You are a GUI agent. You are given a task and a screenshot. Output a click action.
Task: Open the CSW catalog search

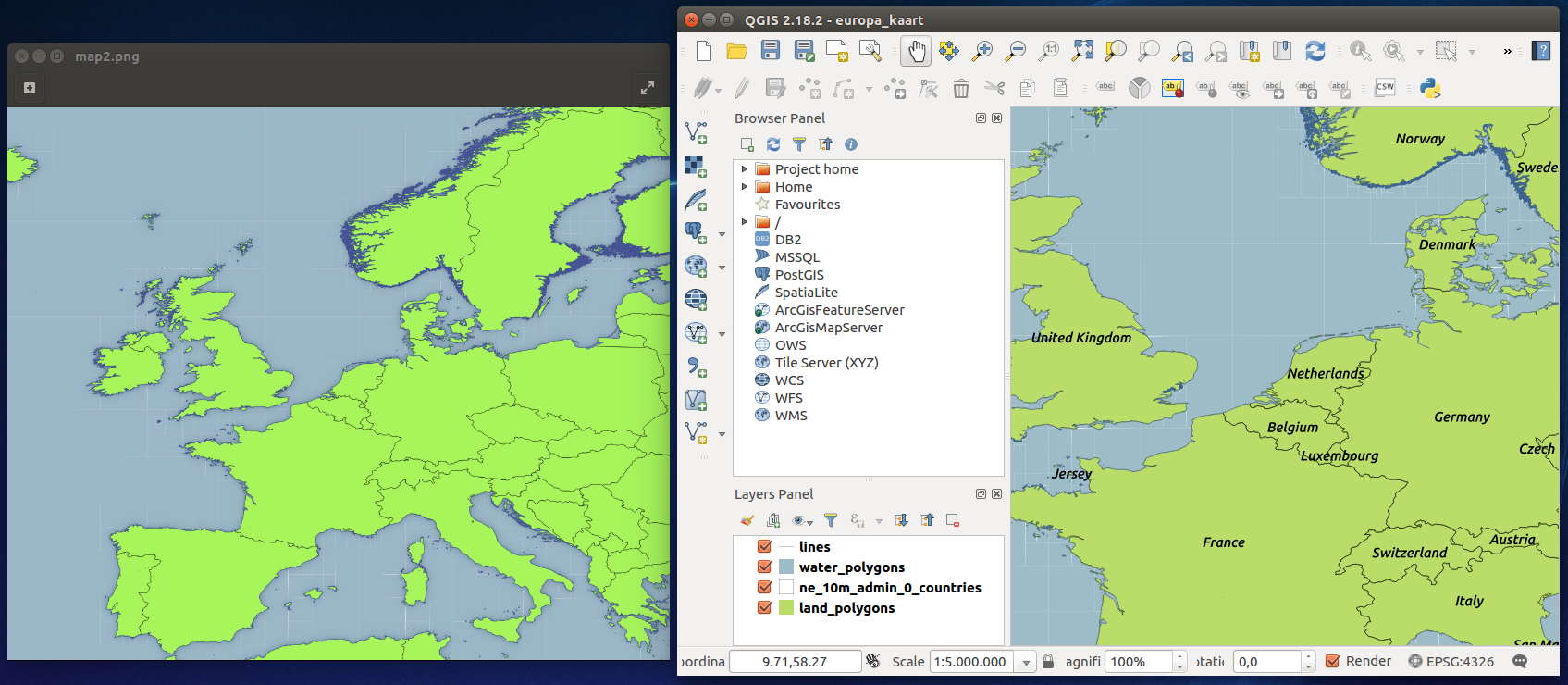tap(1385, 88)
